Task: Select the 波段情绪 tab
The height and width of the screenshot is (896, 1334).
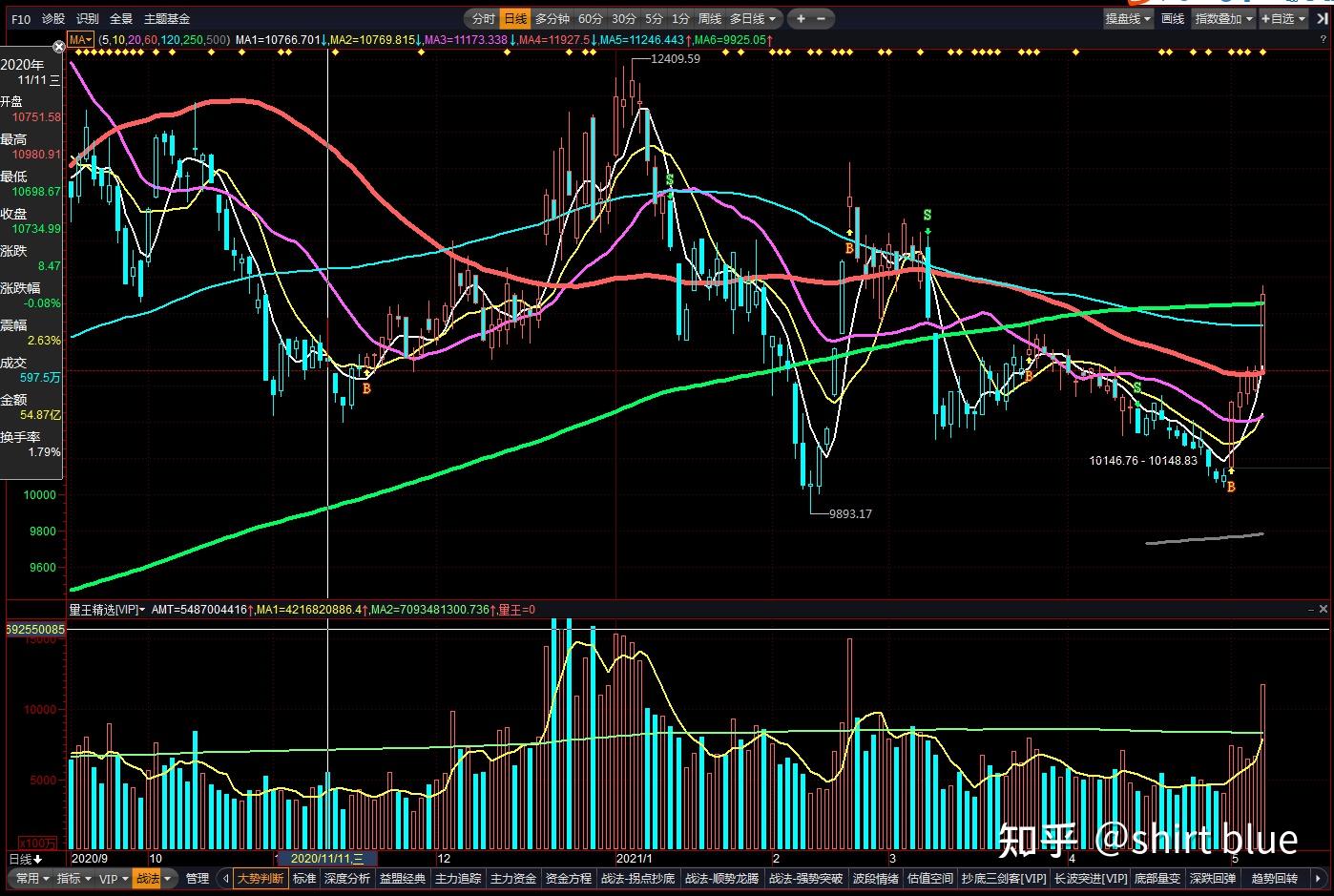Action: (876, 879)
